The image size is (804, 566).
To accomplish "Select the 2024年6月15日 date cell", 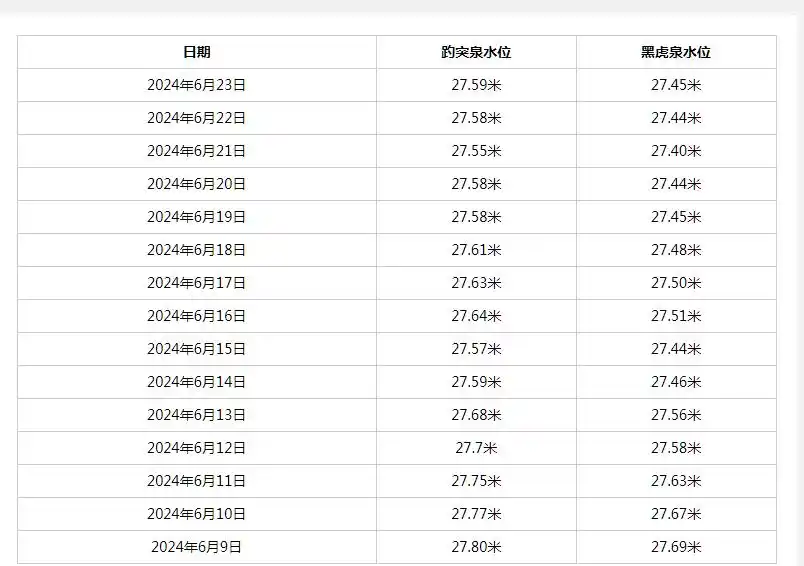I will (x=197, y=349).
